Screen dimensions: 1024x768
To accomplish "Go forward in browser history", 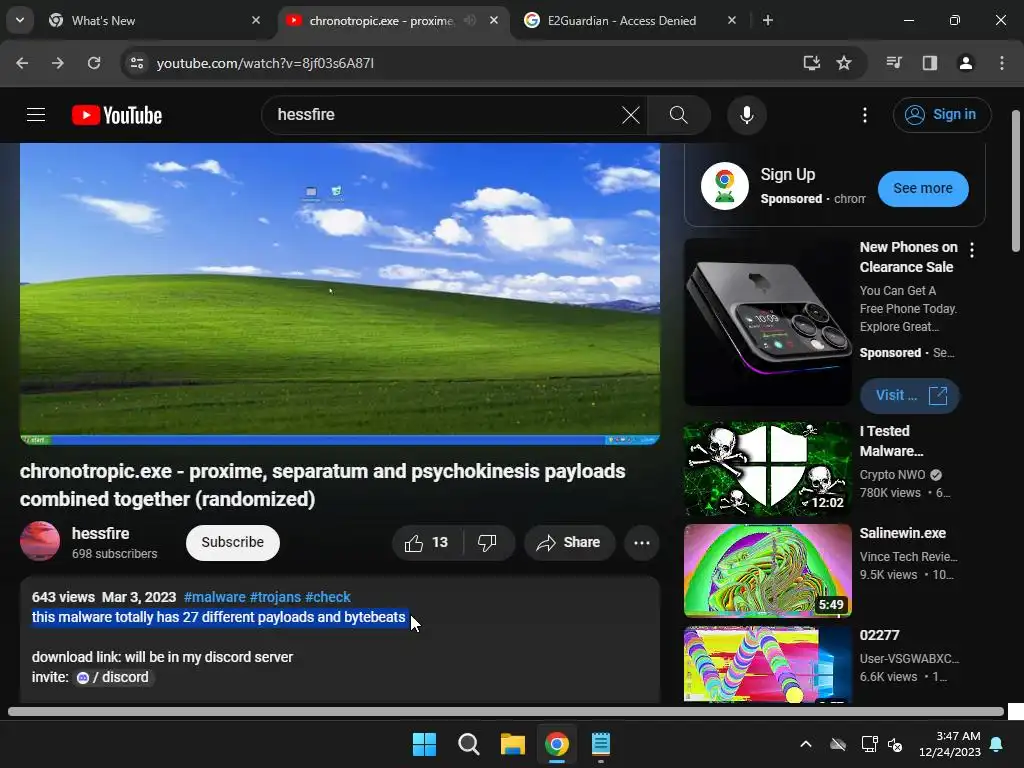I will pos(58,63).
